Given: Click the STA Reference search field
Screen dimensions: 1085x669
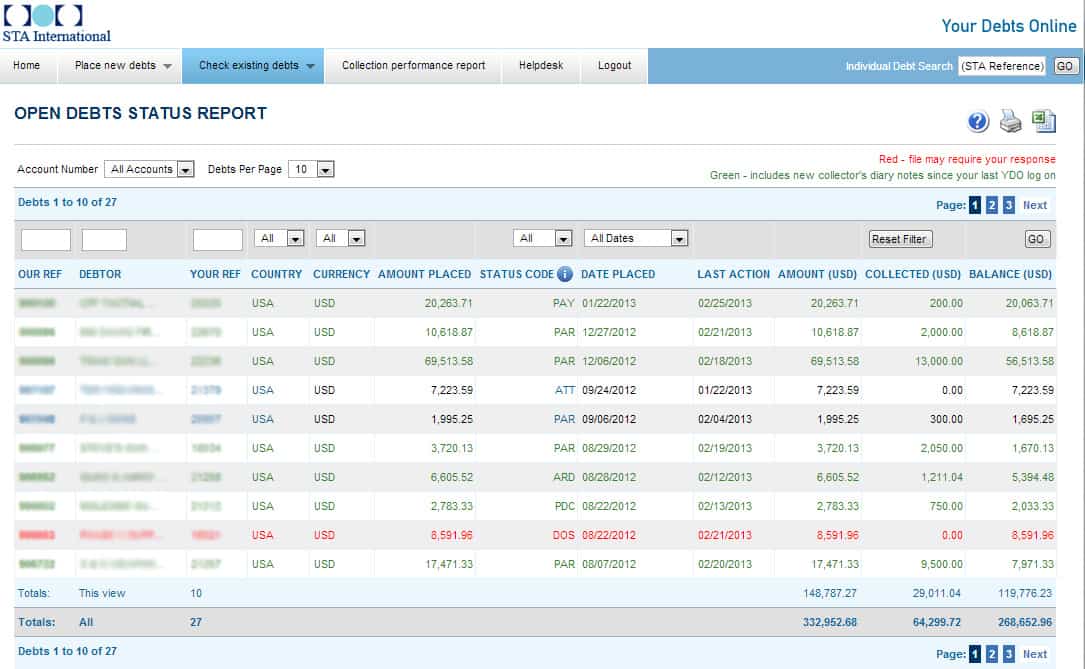Looking at the screenshot, I should point(1000,66).
